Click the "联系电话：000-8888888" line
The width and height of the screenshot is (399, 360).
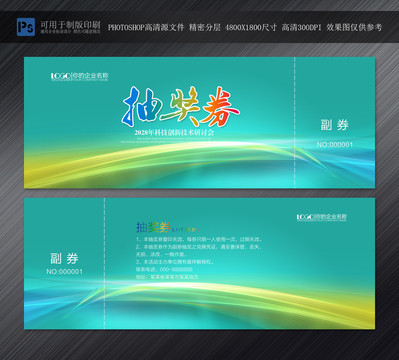point(164,269)
